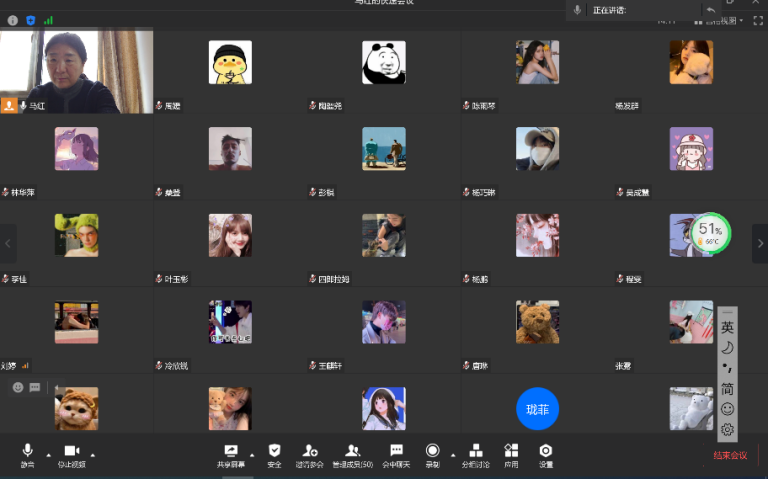Image resolution: width=768 pixels, height=479 pixels.
Task: Click the Invite participants icon (邀请)
Action: [310, 454]
